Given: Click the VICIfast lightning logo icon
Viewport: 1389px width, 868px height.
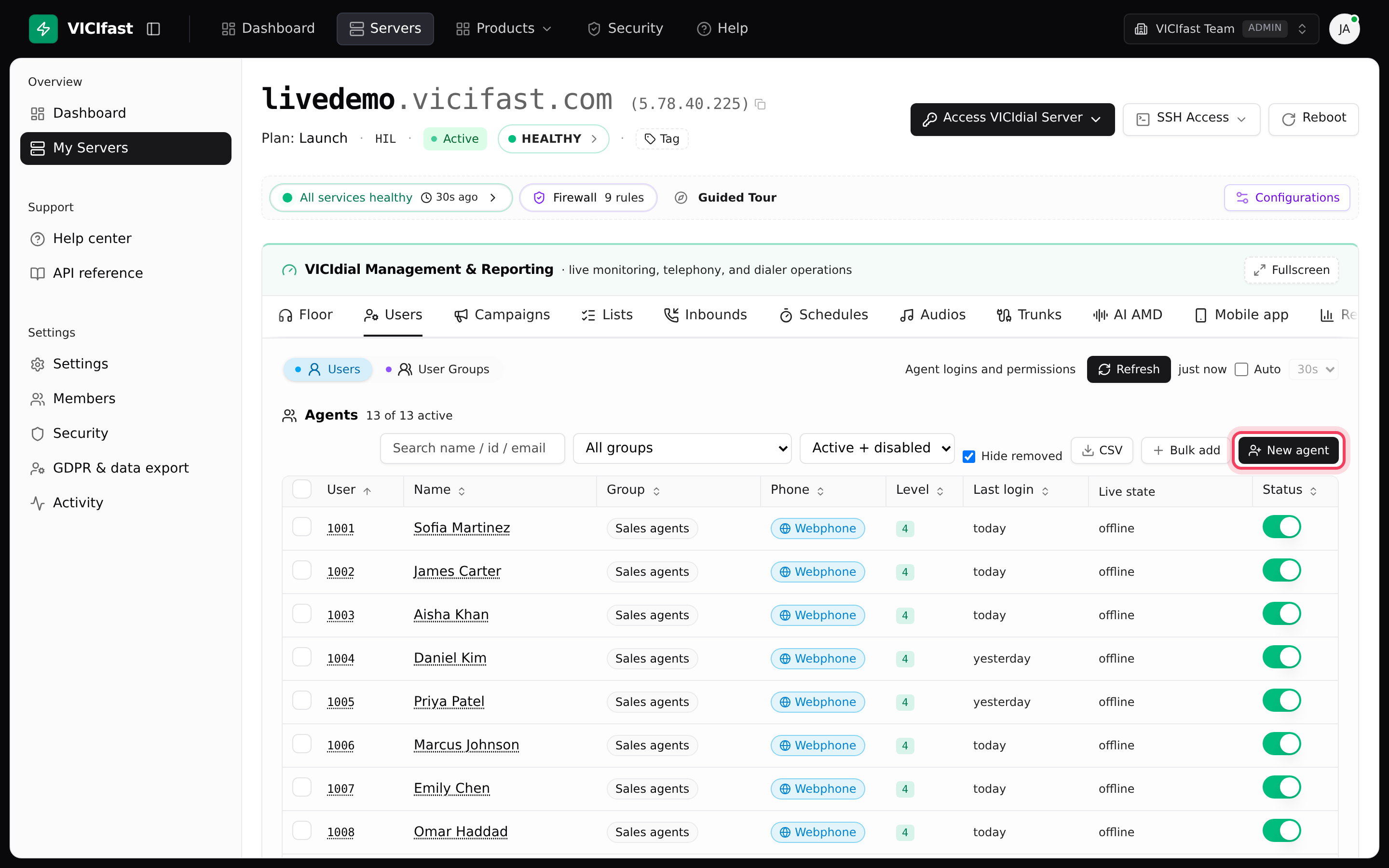Looking at the screenshot, I should point(43,28).
